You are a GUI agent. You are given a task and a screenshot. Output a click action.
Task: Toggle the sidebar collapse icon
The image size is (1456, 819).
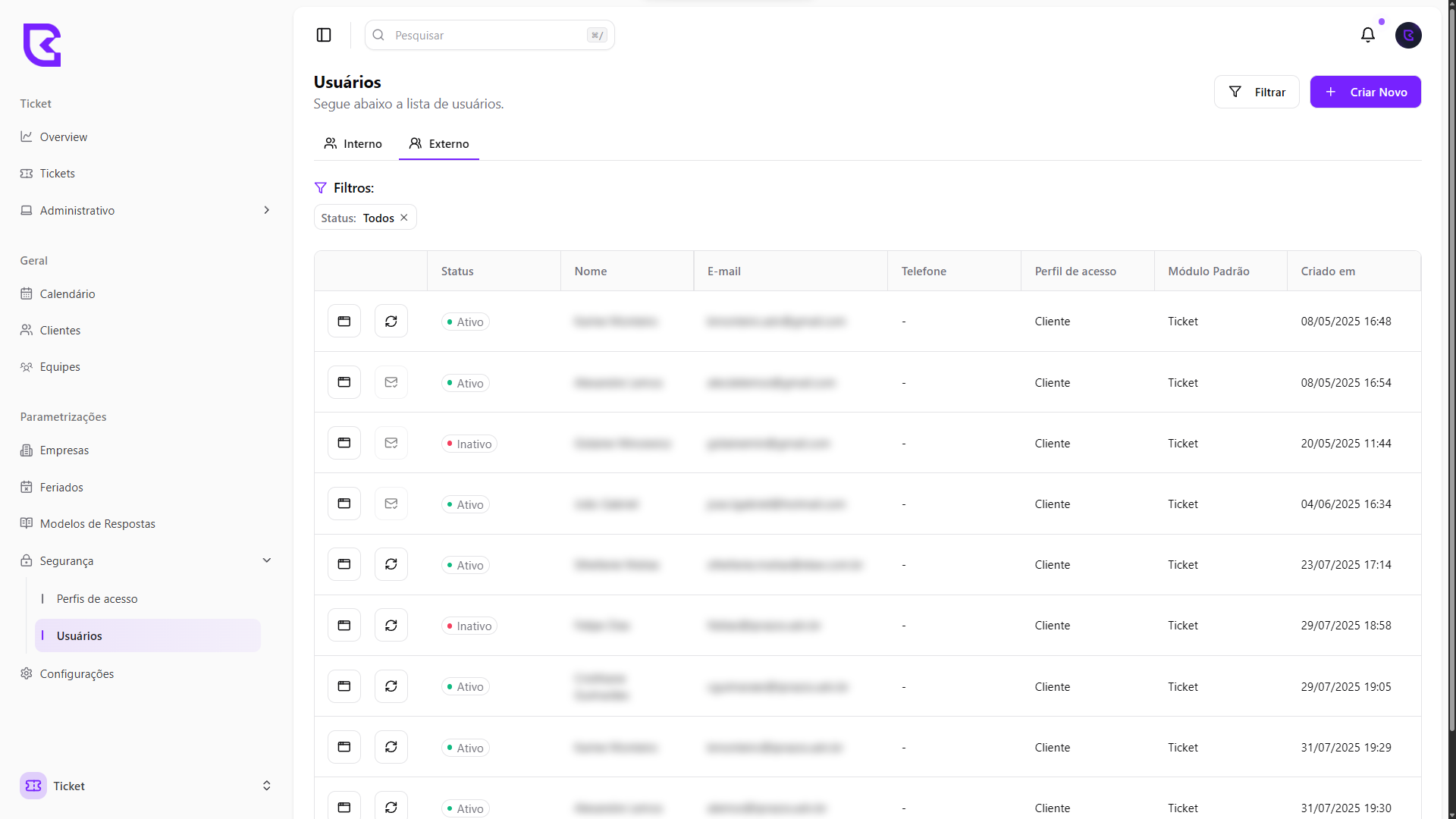324,35
